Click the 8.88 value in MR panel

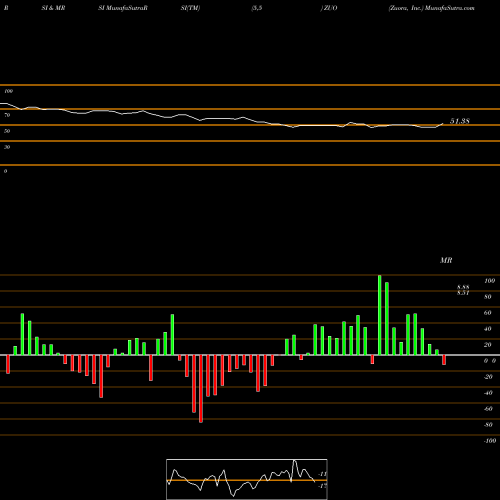coord(463,287)
